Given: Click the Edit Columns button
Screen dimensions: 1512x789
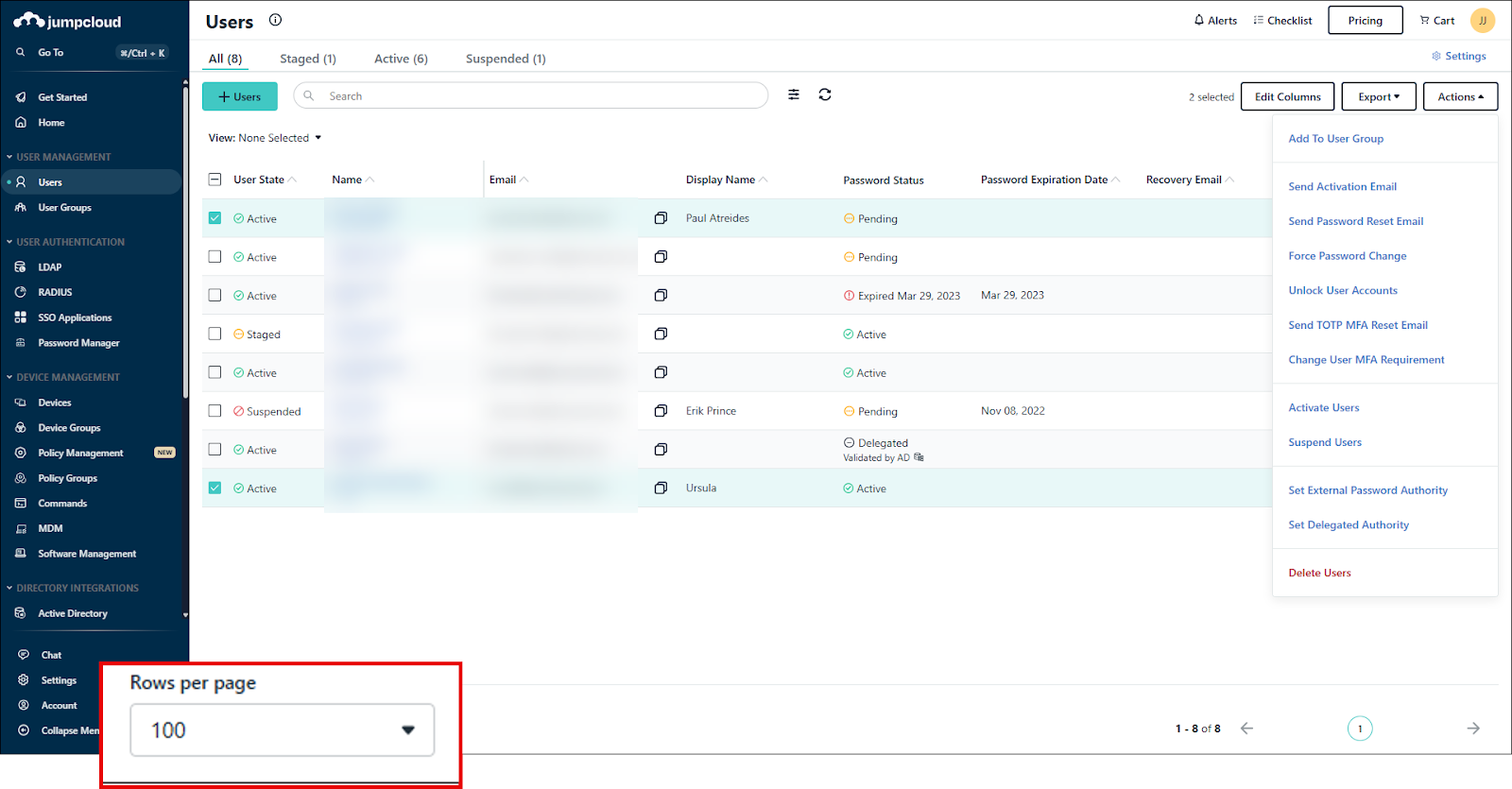Looking at the screenshot, I should pos(1288,96).
